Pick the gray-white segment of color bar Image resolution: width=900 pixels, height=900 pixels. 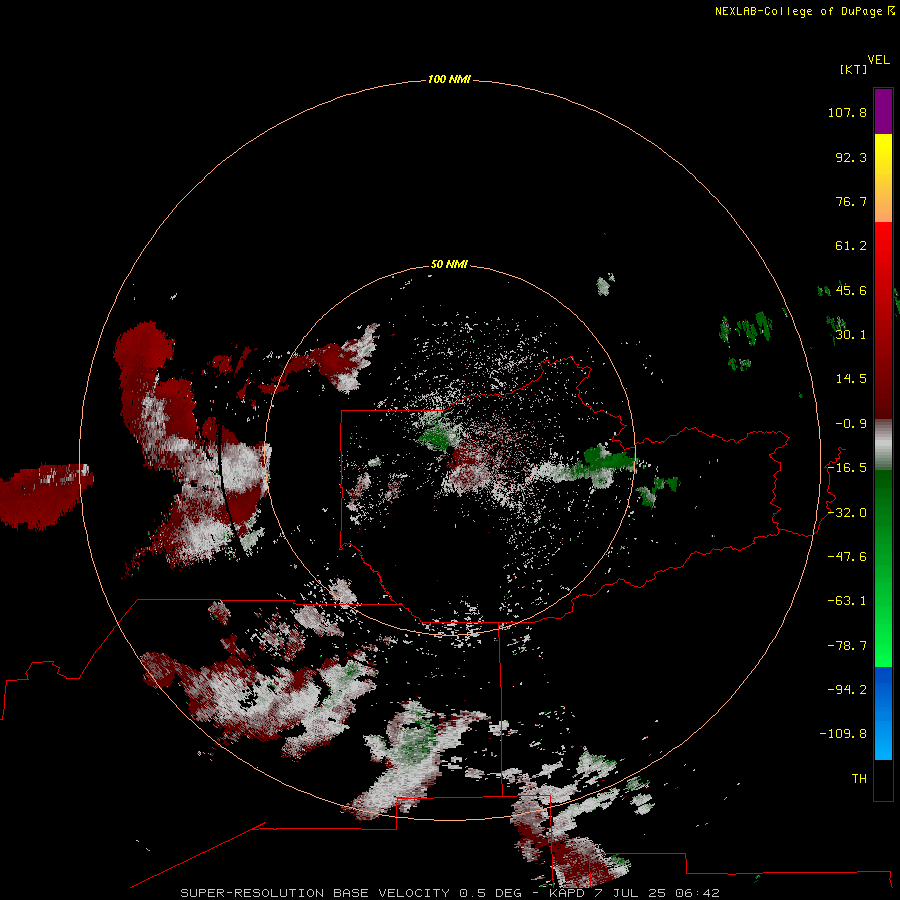[883, 445]
